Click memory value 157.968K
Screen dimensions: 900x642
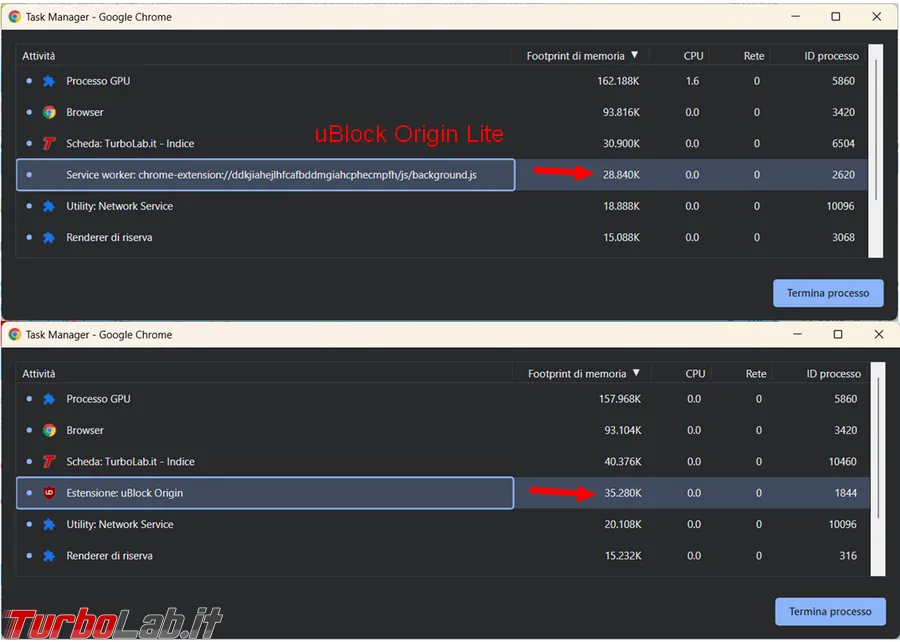[x=620, y=399]
